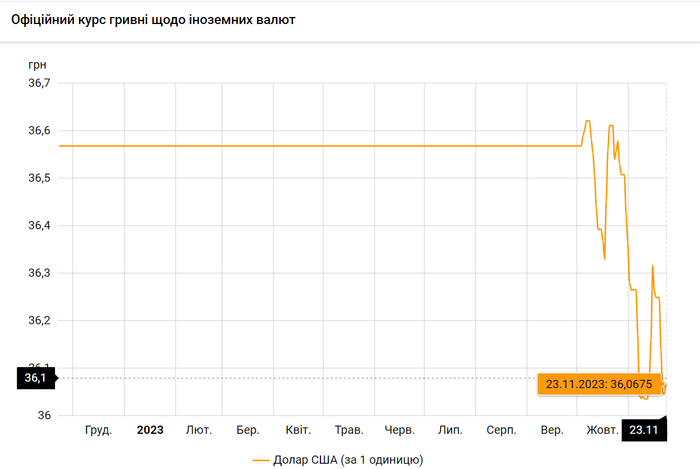Select the Вер. month on the axis

tap(552, 430)
